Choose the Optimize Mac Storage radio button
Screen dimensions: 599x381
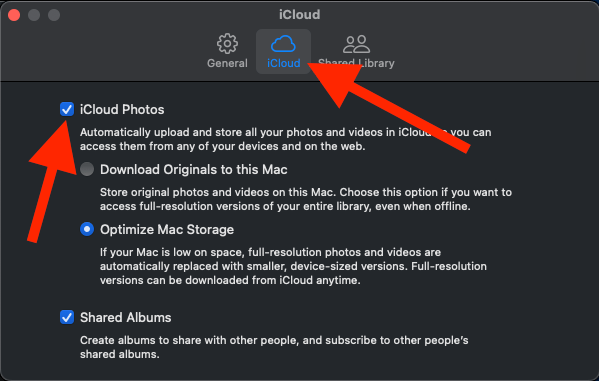tap(87, 229)
